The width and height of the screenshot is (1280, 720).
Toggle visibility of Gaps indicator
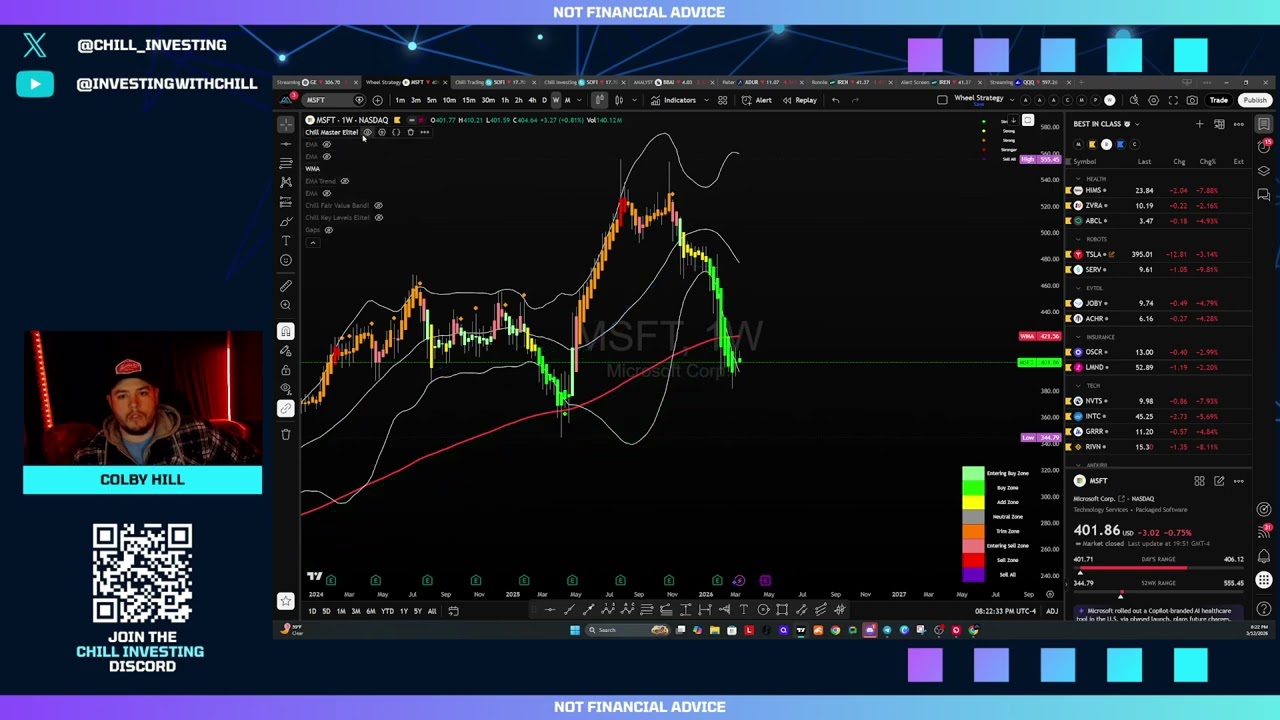point(329,230)
